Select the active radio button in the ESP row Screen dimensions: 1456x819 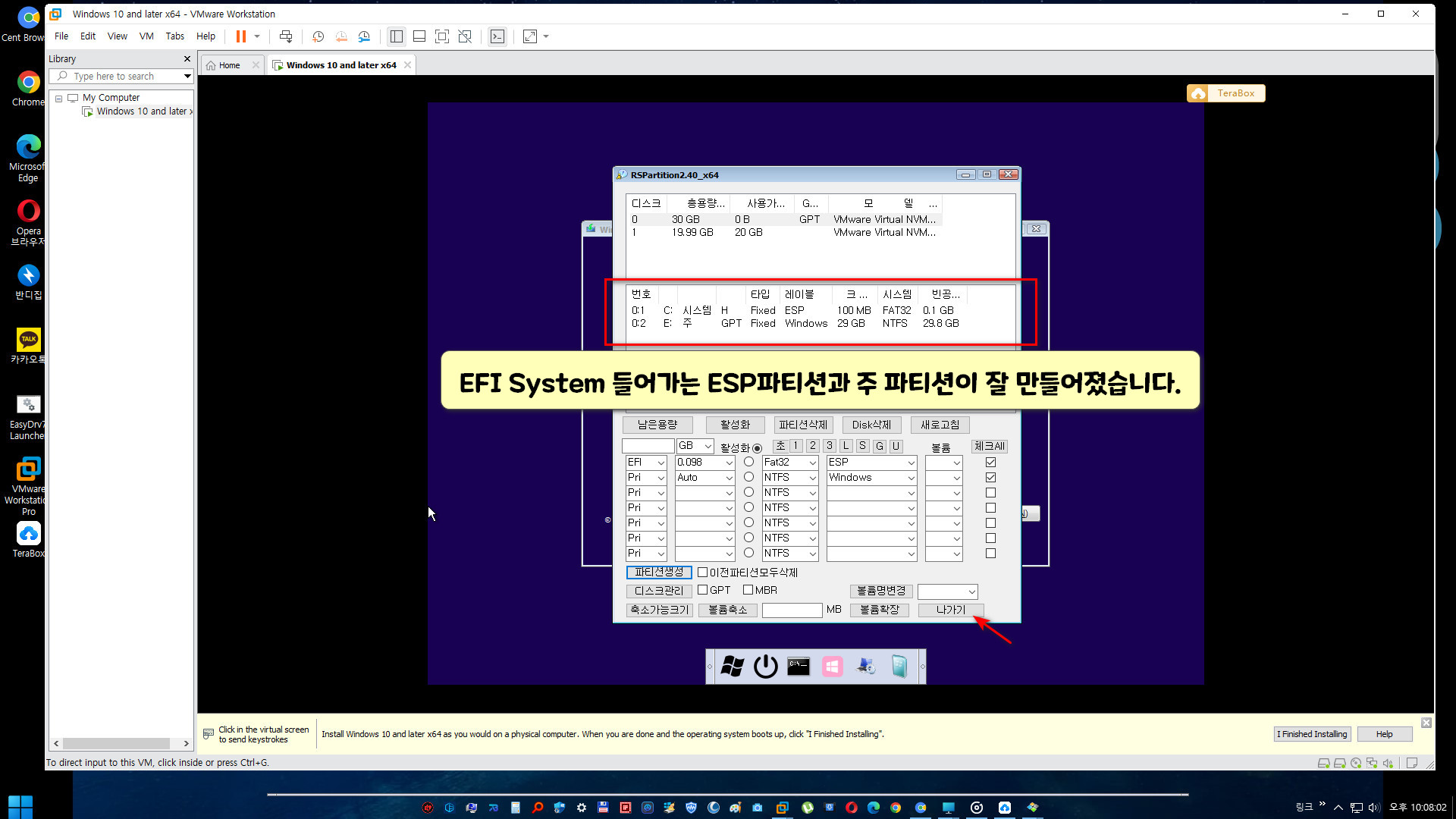pos(748,462)
